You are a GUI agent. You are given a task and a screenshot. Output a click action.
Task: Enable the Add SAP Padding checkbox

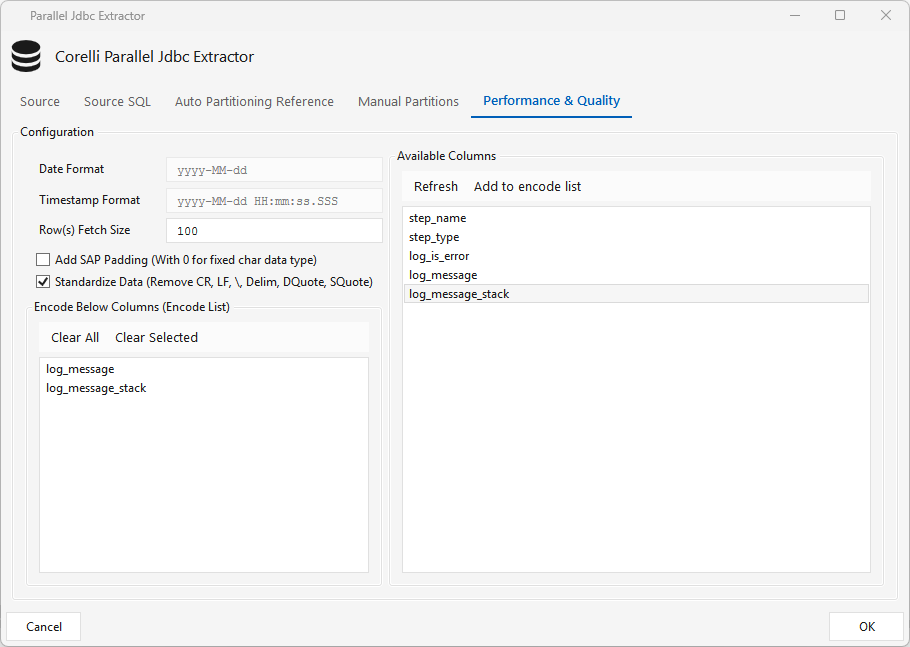coord(43,259)
